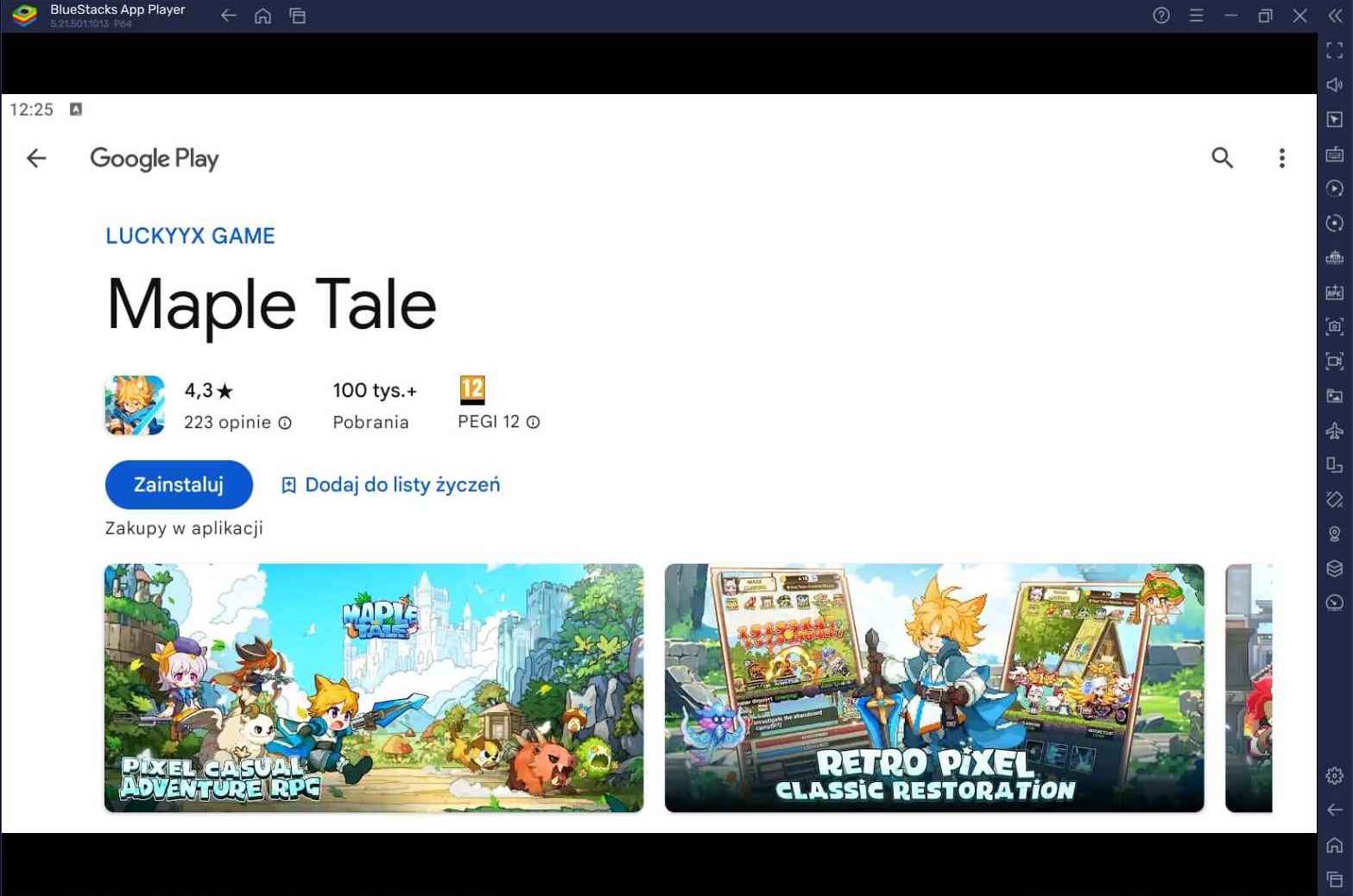This screenshot has height=896, width=1353.
Task: Toggle the airplane mode icon in the sidebar
Action: [x=1335, y=430]
